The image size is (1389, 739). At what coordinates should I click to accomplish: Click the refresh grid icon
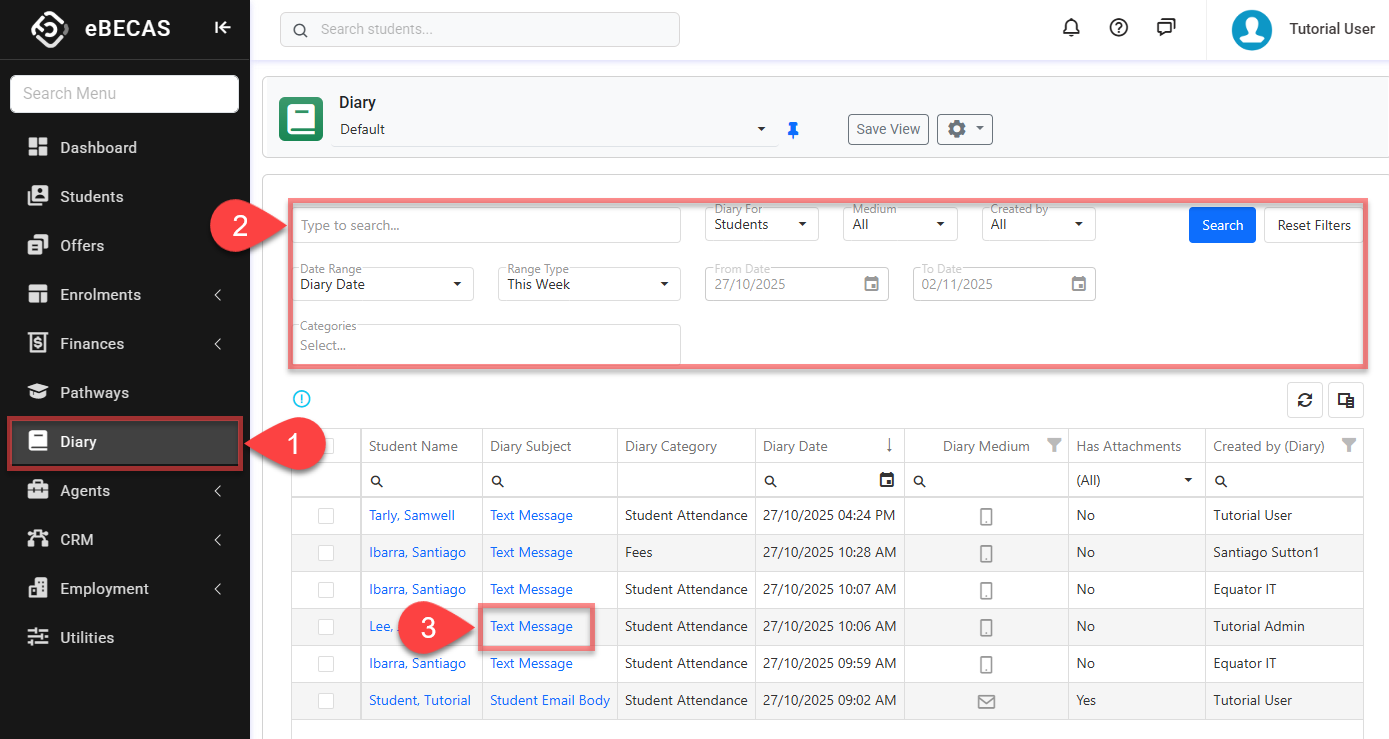[x=1304, y=400]
